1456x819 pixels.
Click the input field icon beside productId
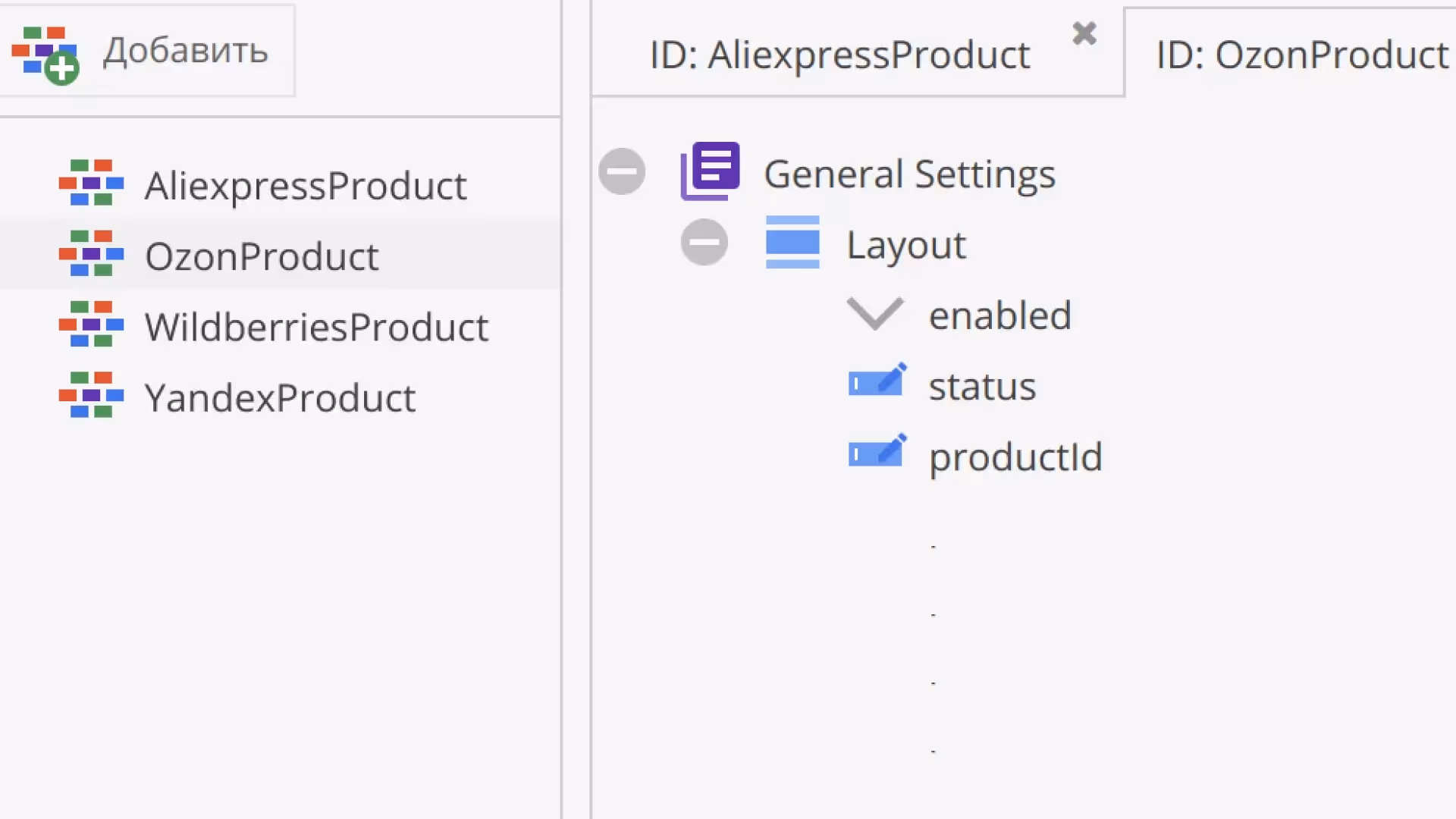877,450
